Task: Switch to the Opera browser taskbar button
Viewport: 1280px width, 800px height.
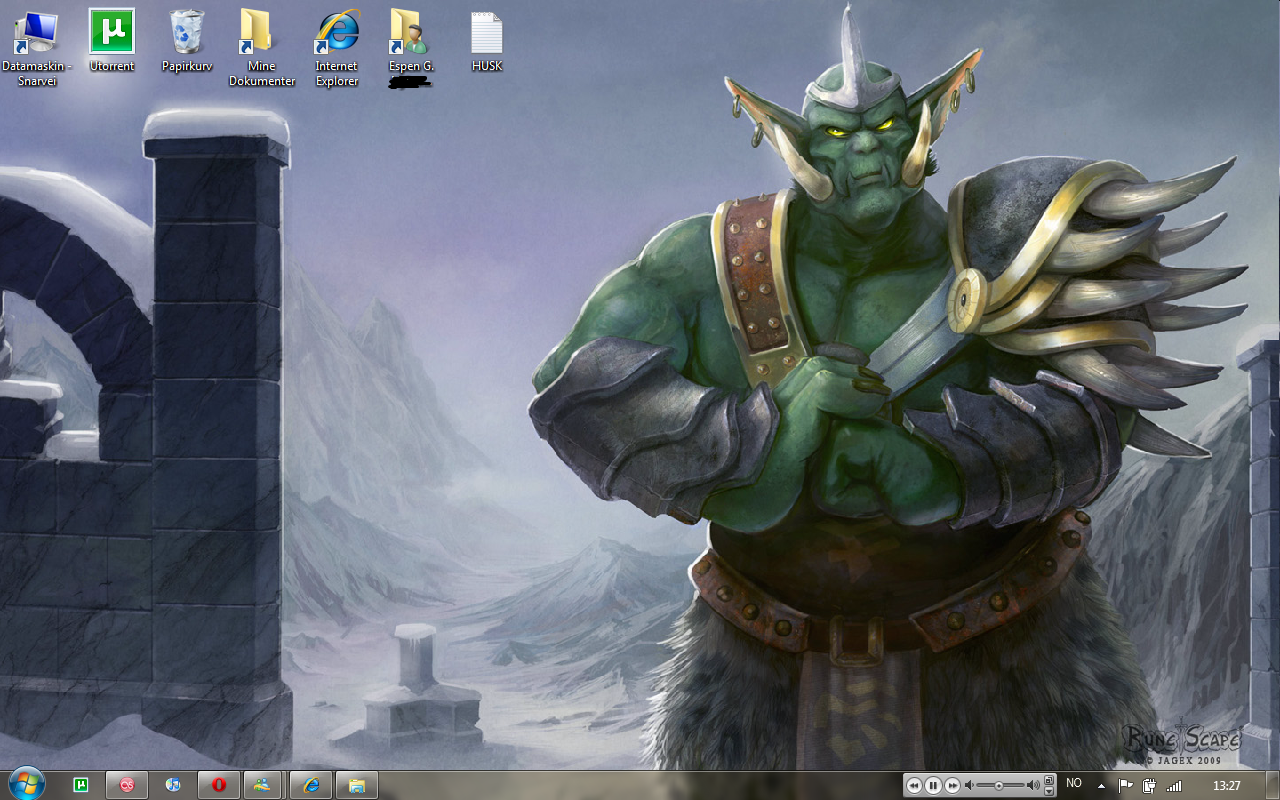Action: pos(218,785)
